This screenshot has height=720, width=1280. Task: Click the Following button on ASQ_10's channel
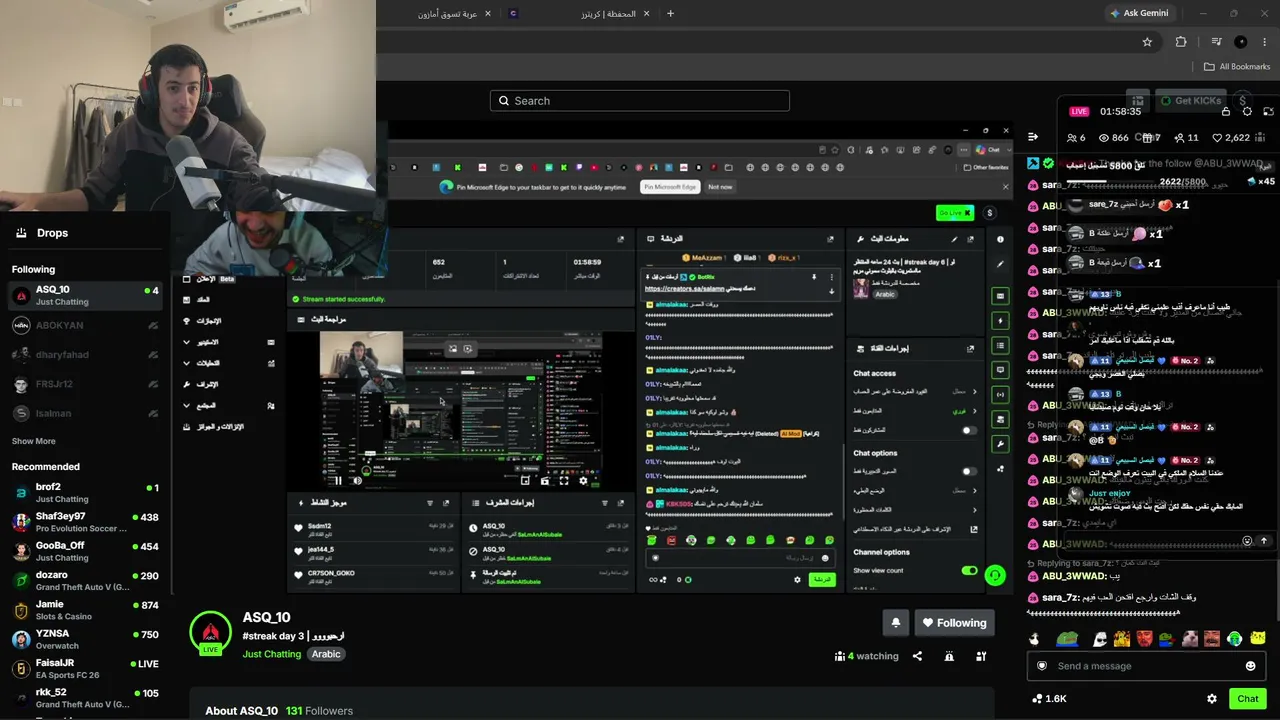[953, 623]
